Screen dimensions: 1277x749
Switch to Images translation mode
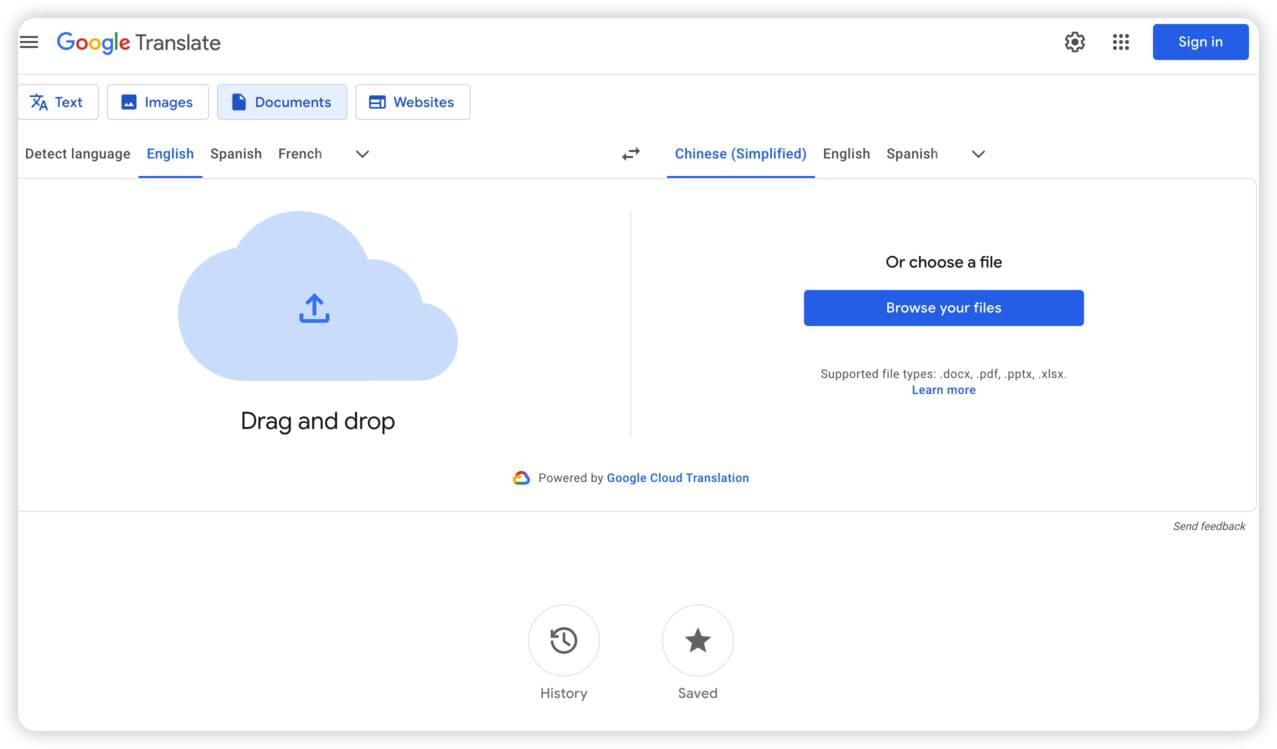click(158, 102)
